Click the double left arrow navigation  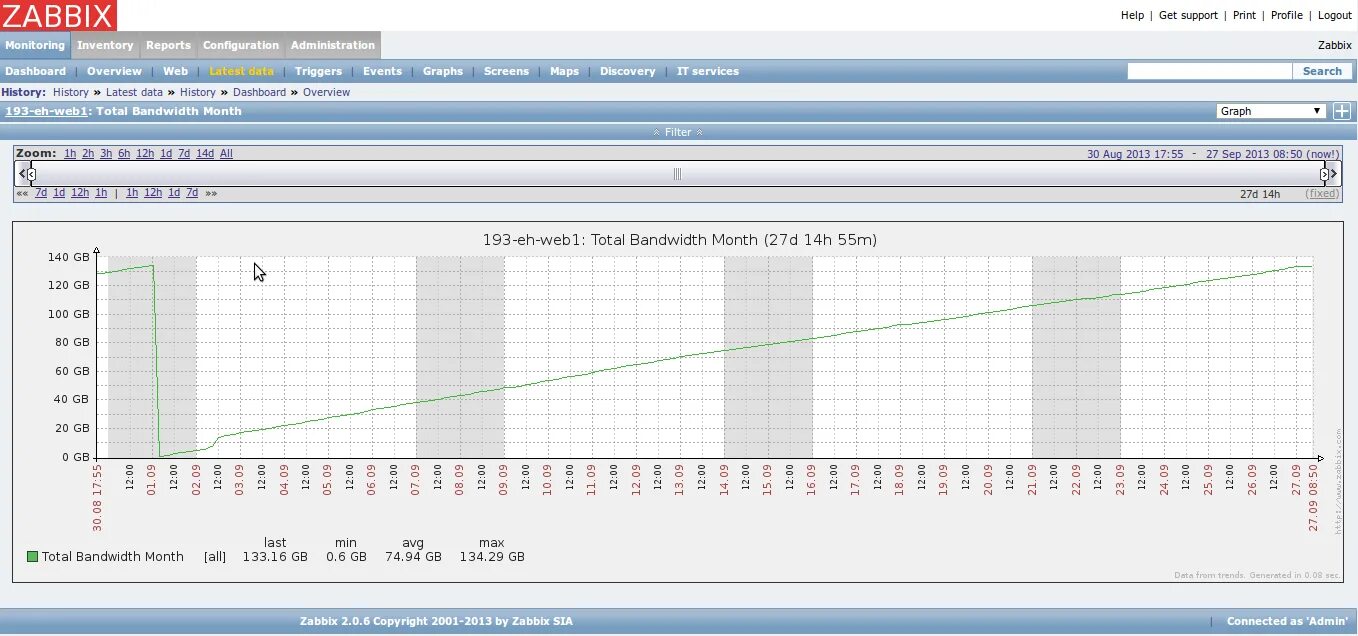(x=22, y=193)
